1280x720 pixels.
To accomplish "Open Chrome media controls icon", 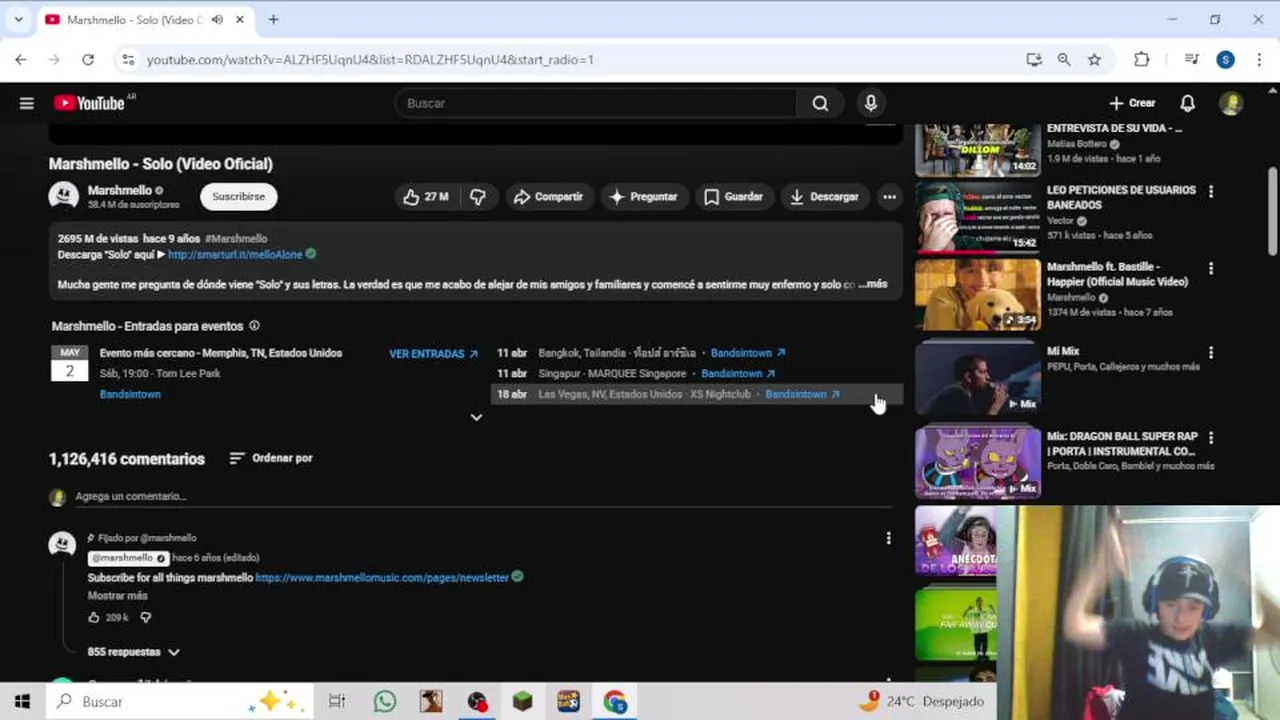I will (x=1191, y=60).
